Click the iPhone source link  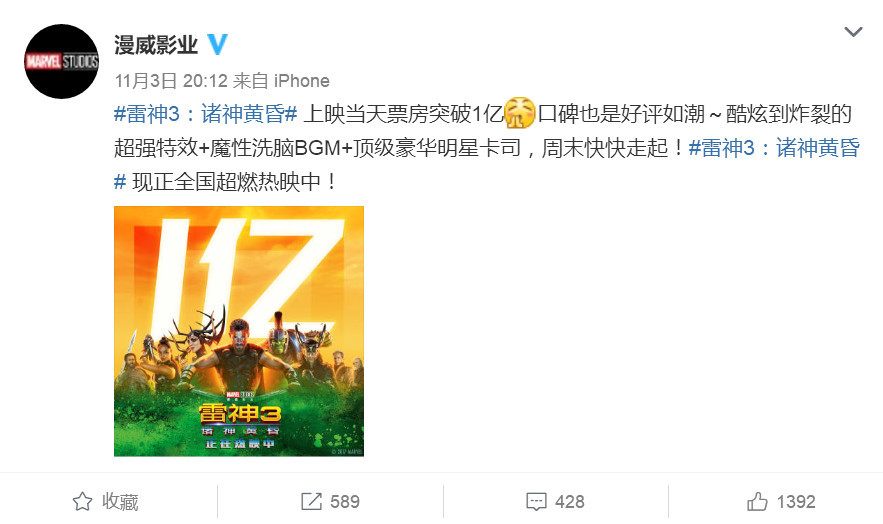(301, 81)
